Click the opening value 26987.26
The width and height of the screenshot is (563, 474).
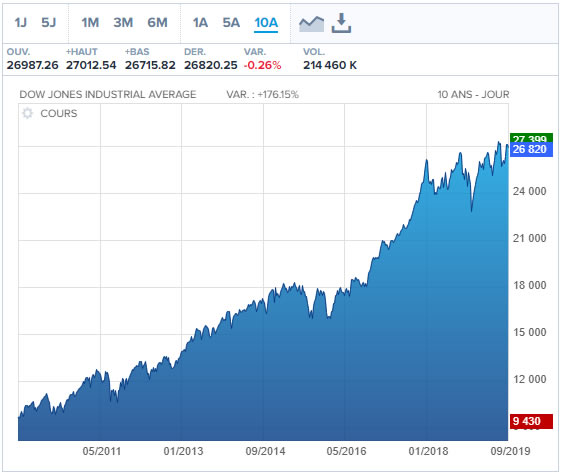tap(32, 65)
